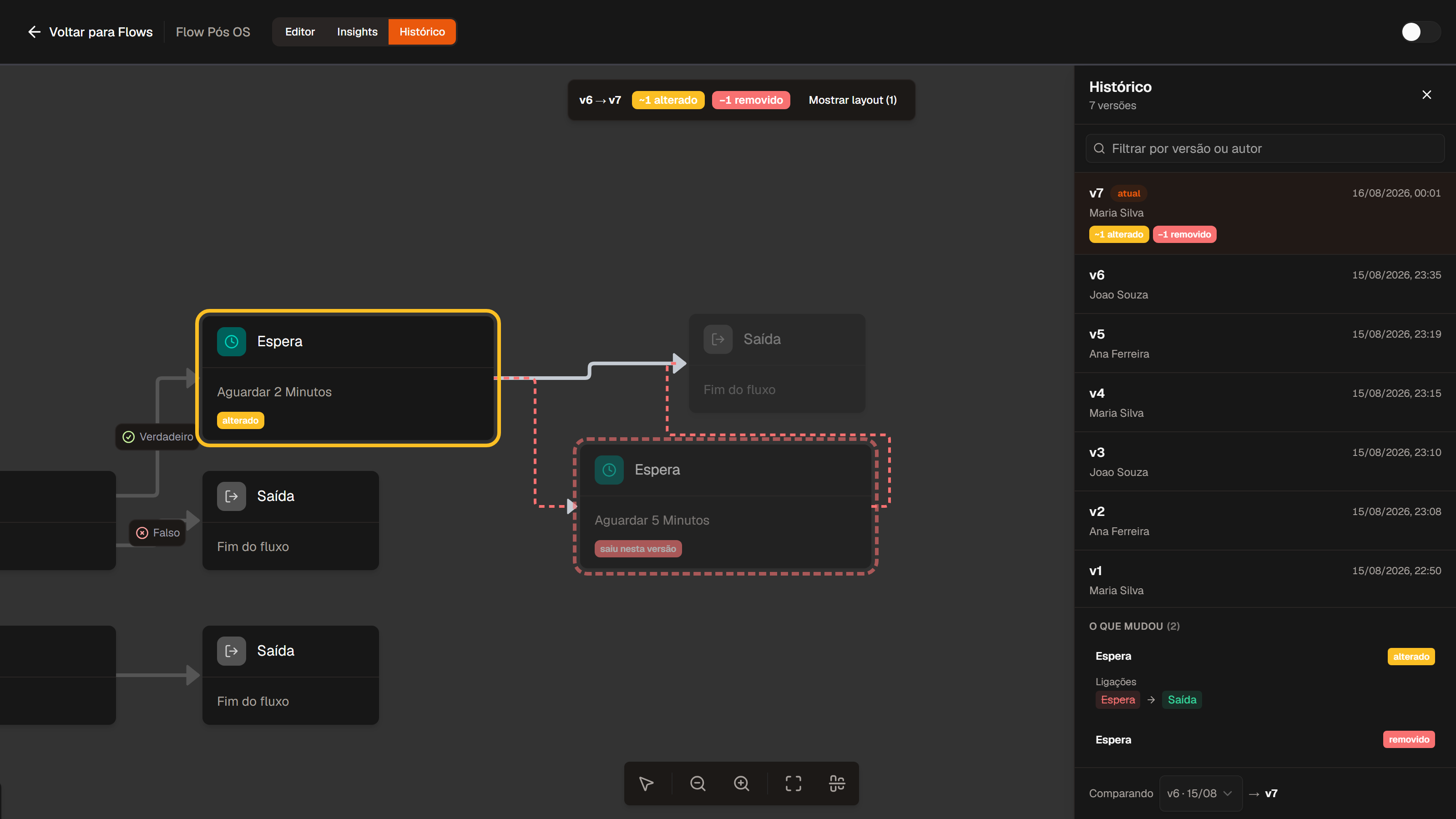The width and height of the screenshot is (1456, 819).
Task: Click the exit icon on top Saída node
Action: 718,339
